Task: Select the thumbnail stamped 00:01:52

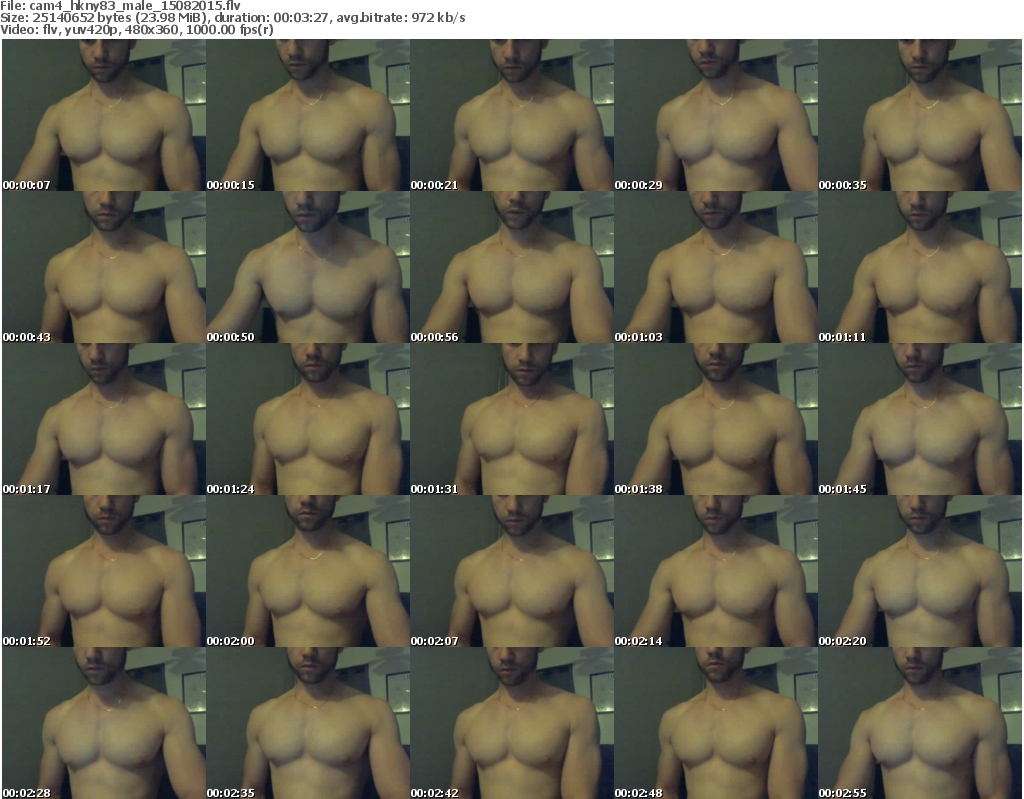Action: [x=104, y=571]
